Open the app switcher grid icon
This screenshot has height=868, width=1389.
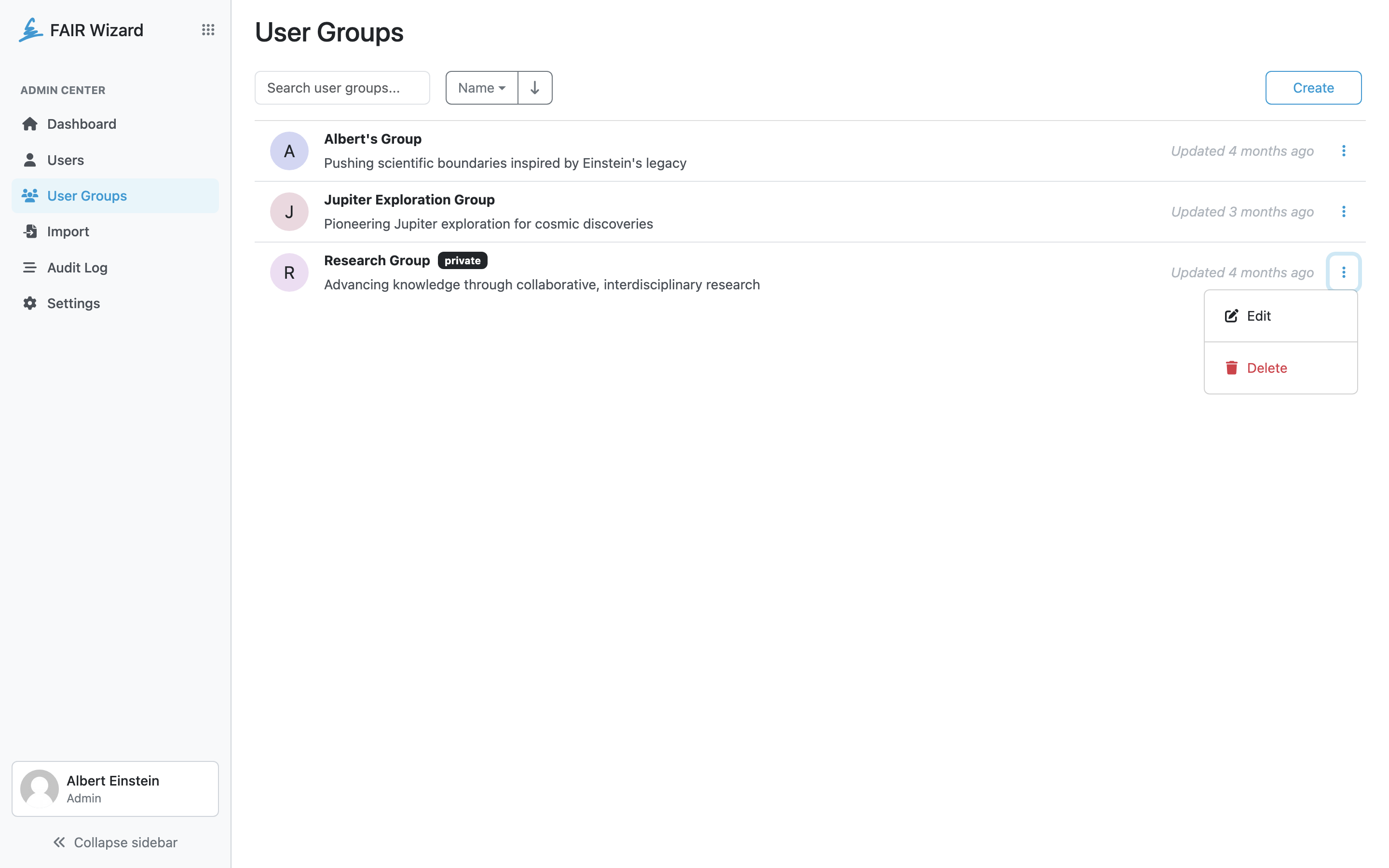(208, 29)
